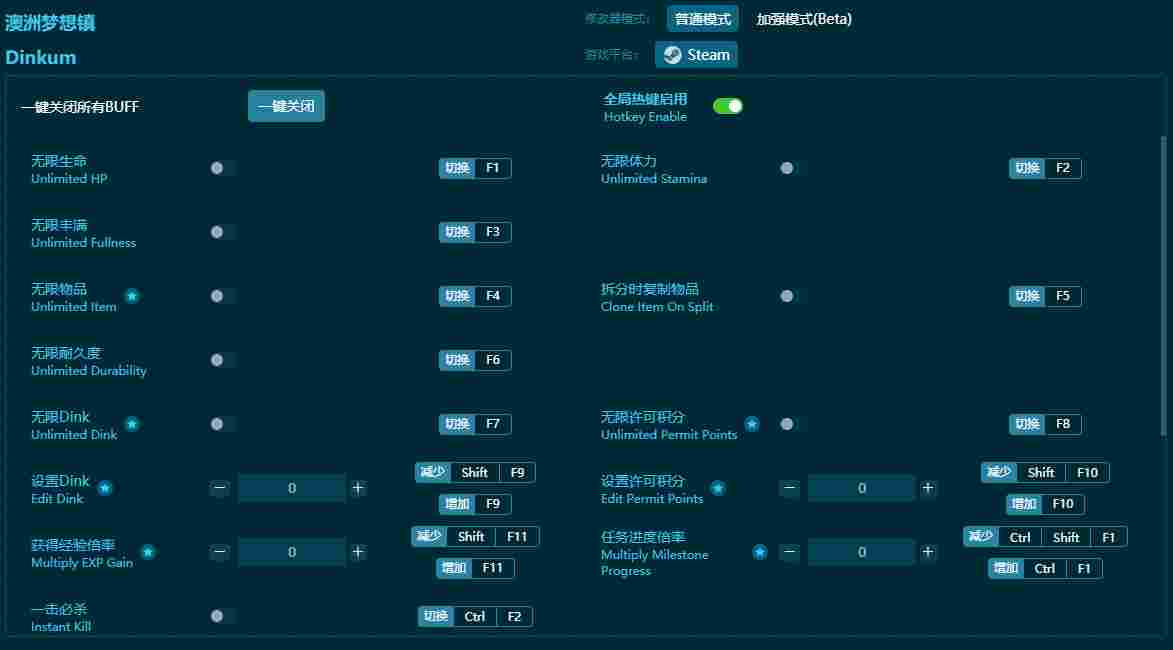The height and width of the screenshot is (650, 1173).
Task: Click the Dinkum game title text
Action: (x=40, y=58)
